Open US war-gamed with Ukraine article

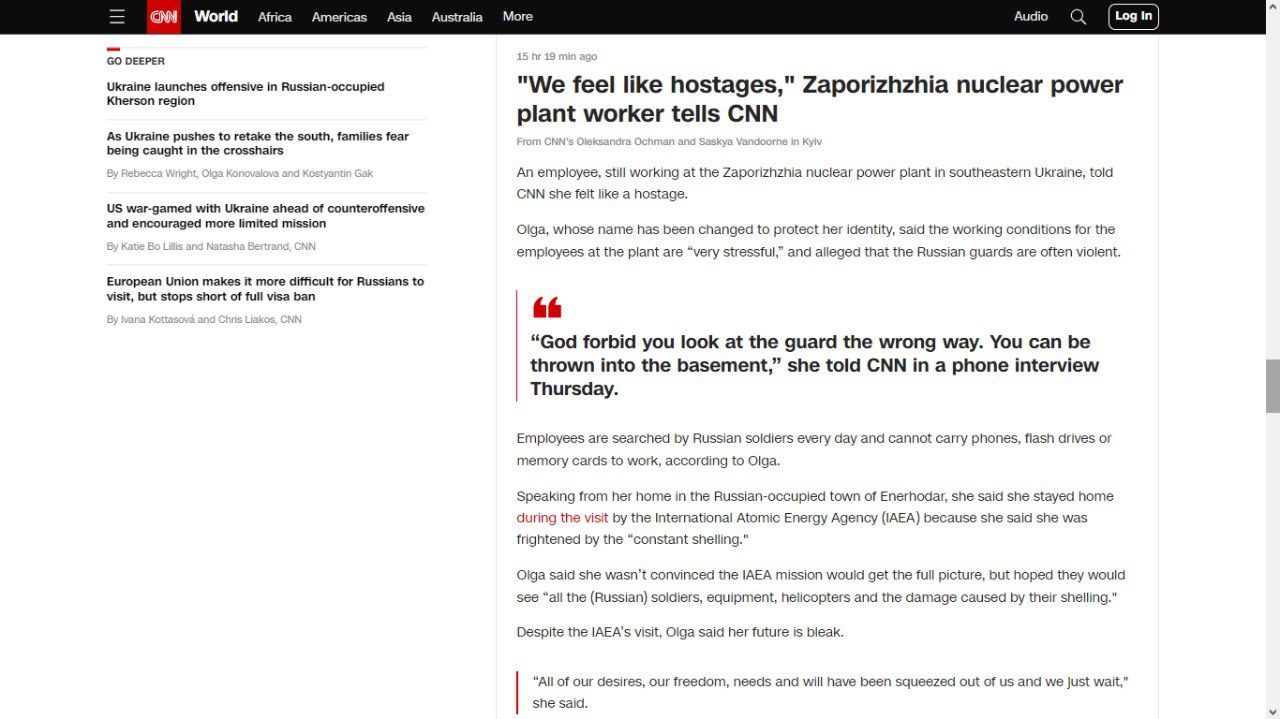point(266,216)
